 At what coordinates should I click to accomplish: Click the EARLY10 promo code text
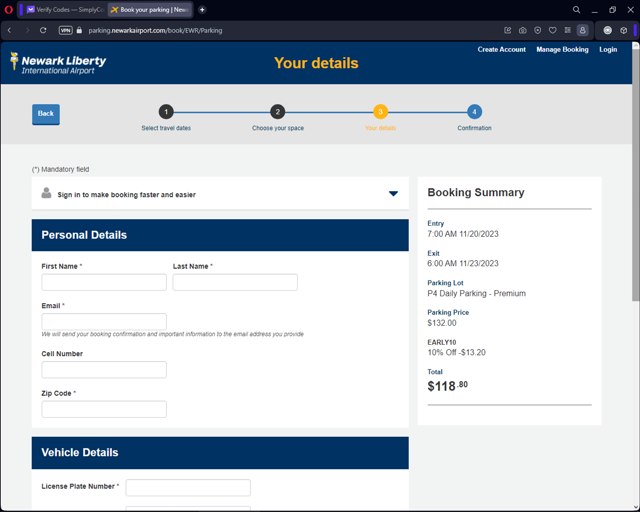tap(442, 342)
